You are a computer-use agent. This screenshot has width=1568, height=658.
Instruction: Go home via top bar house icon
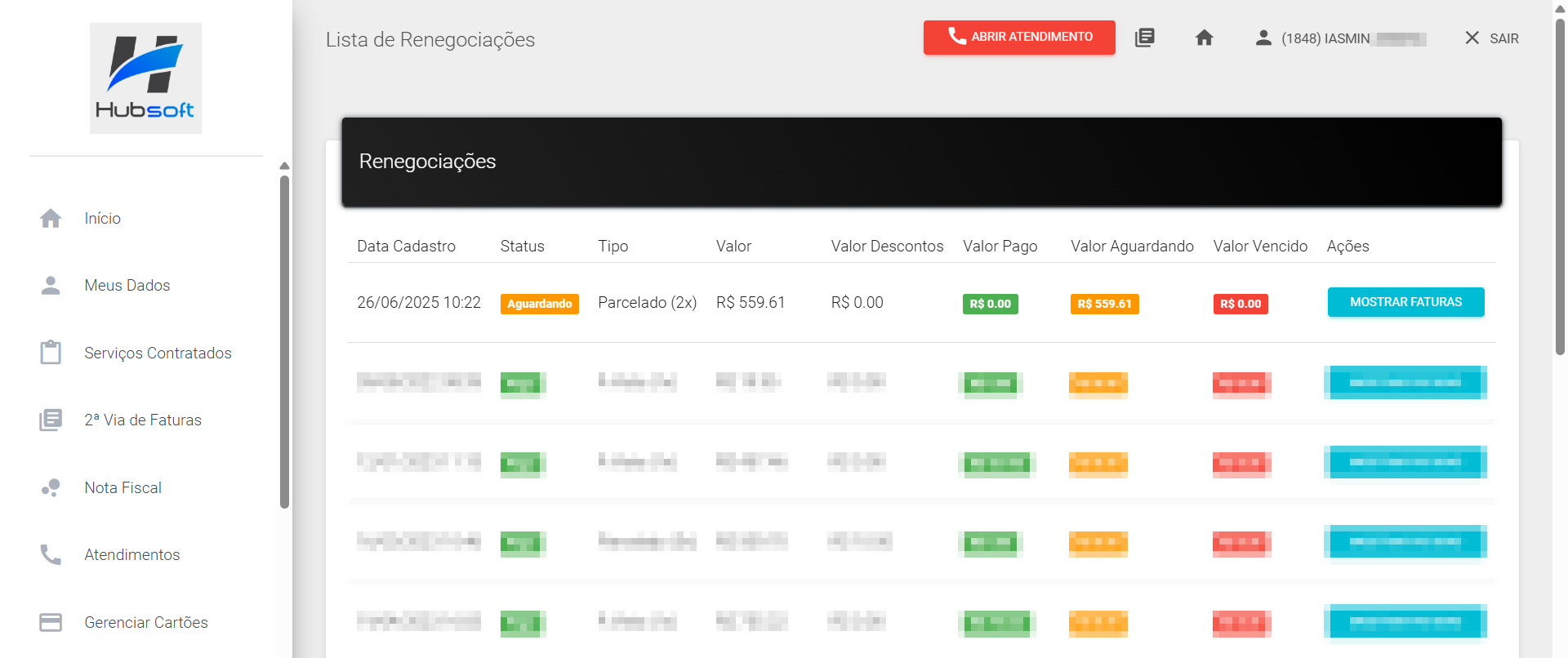1205,38
